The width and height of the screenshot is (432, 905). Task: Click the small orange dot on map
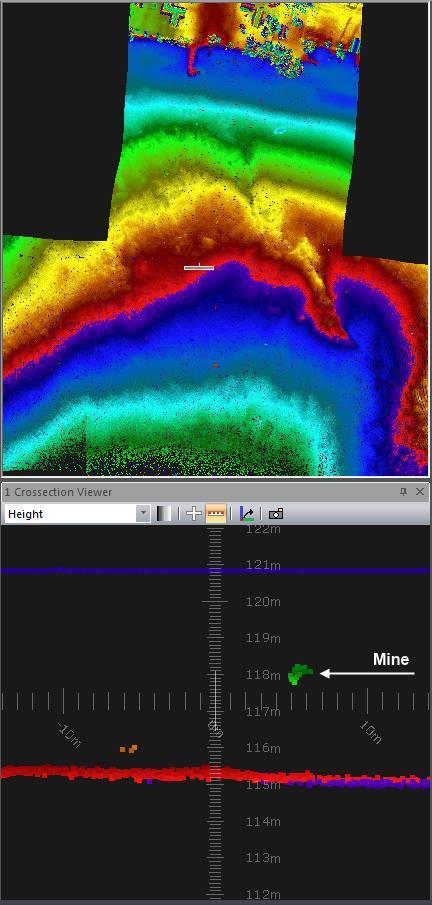click(216, 365)
